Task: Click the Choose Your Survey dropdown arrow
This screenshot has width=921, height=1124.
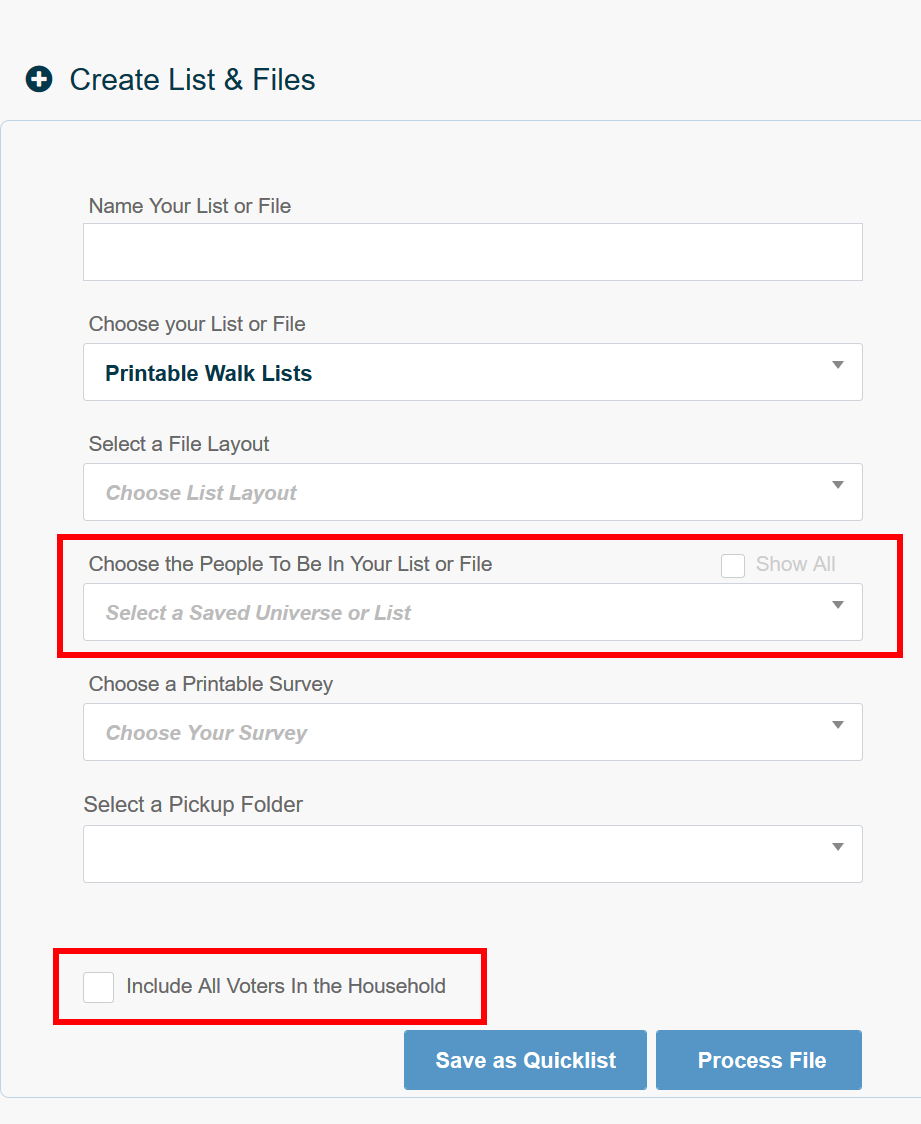Action: 838,727
